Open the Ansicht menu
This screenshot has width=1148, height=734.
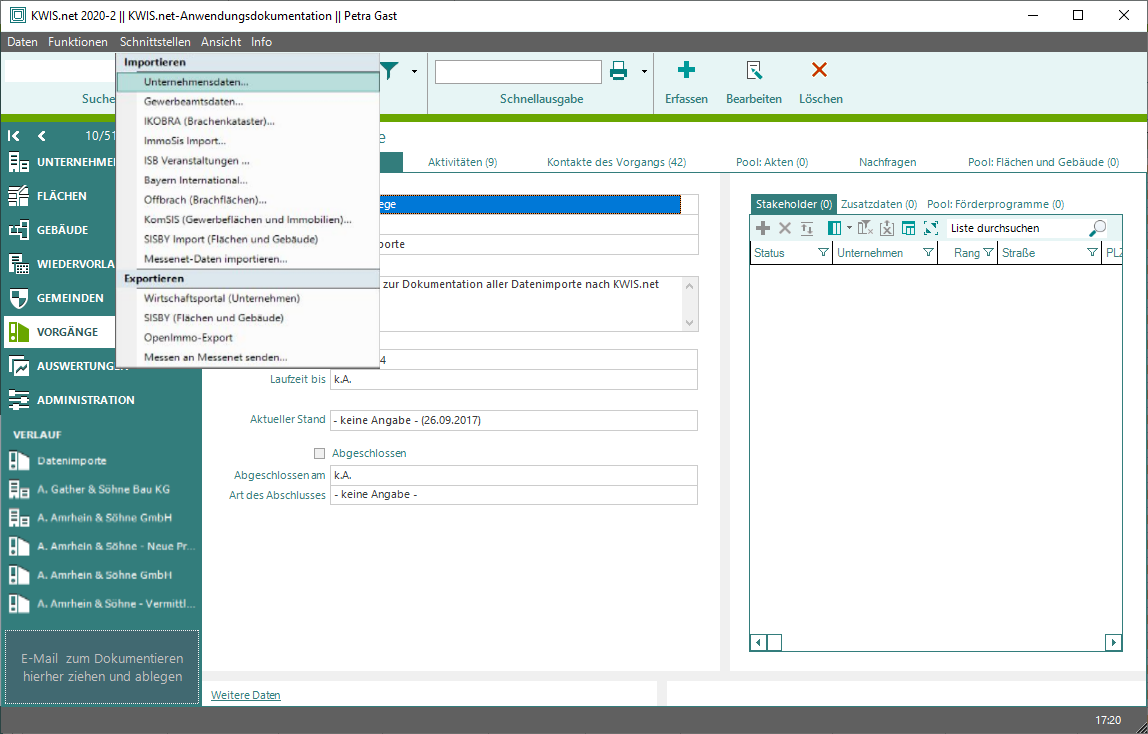click(221, 42)
